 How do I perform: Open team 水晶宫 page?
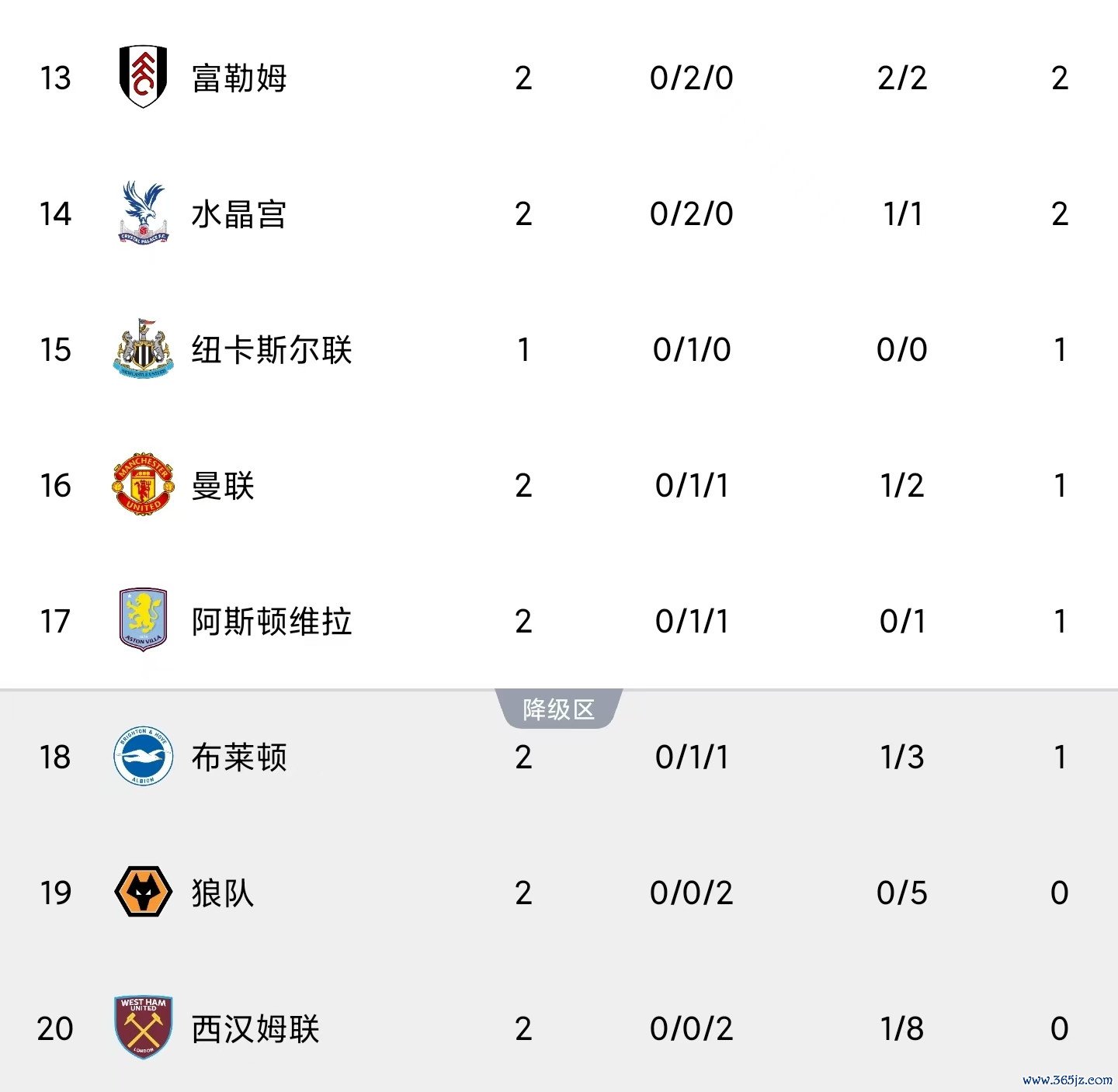[x=240, y=214]
